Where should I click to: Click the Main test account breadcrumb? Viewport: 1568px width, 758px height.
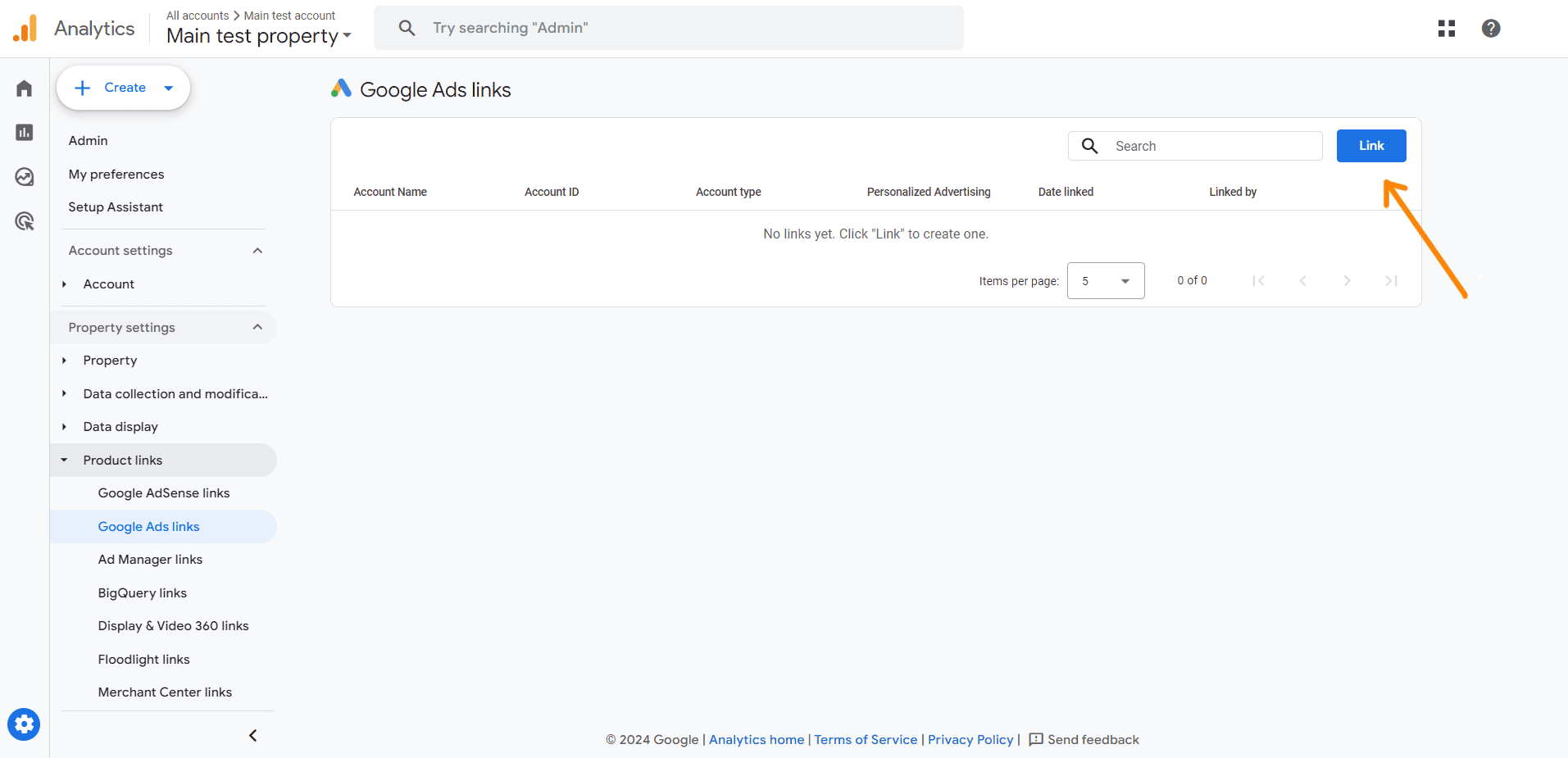click(289, 16)
